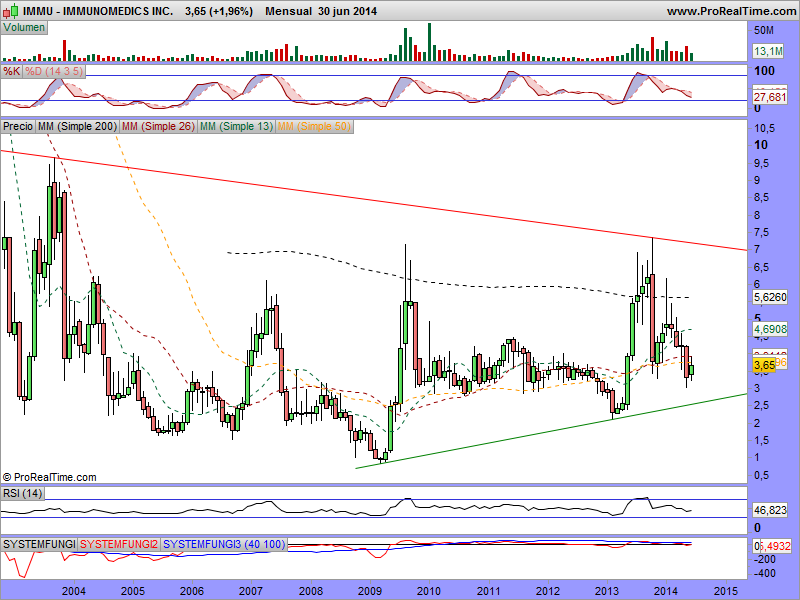Screen dimensions: 800x600
Task: Click the 2004 year label
Action: click(x=73, y=591)
